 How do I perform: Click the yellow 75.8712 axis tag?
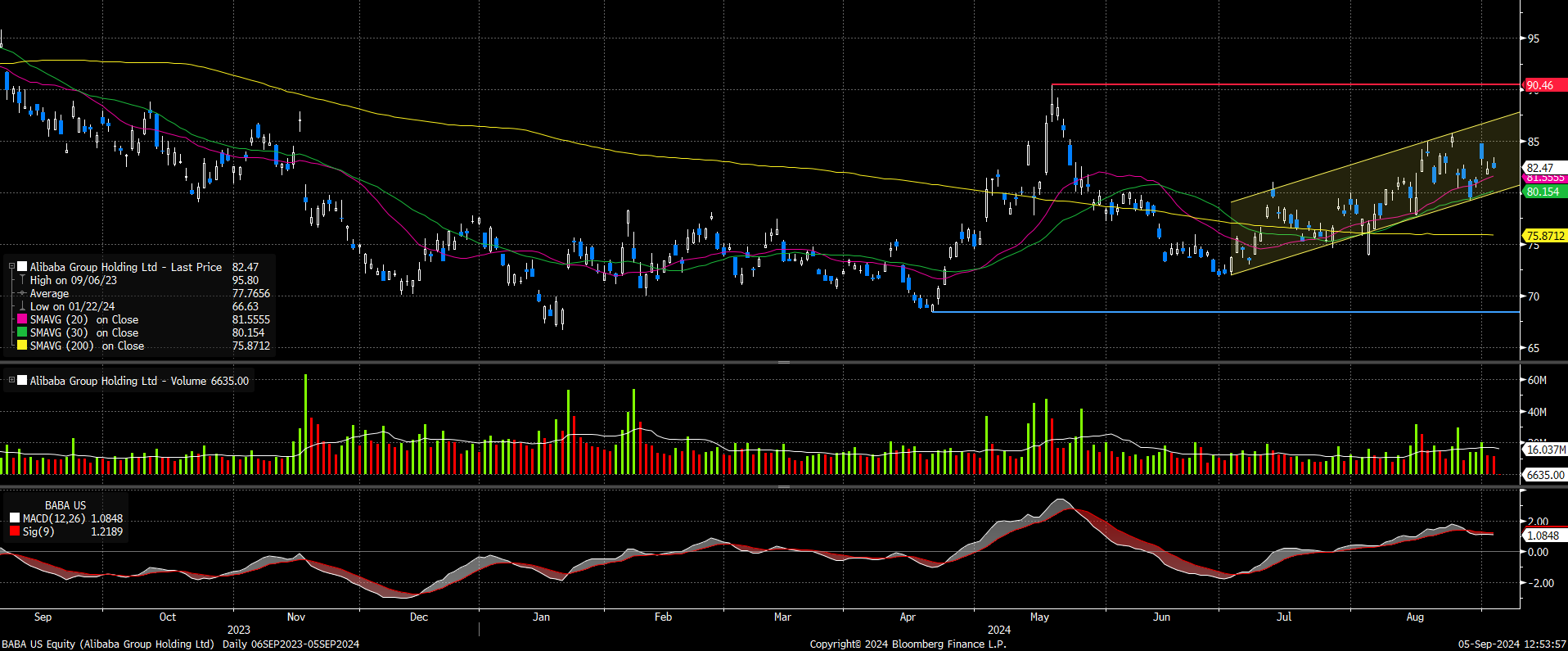point(1544,236)
